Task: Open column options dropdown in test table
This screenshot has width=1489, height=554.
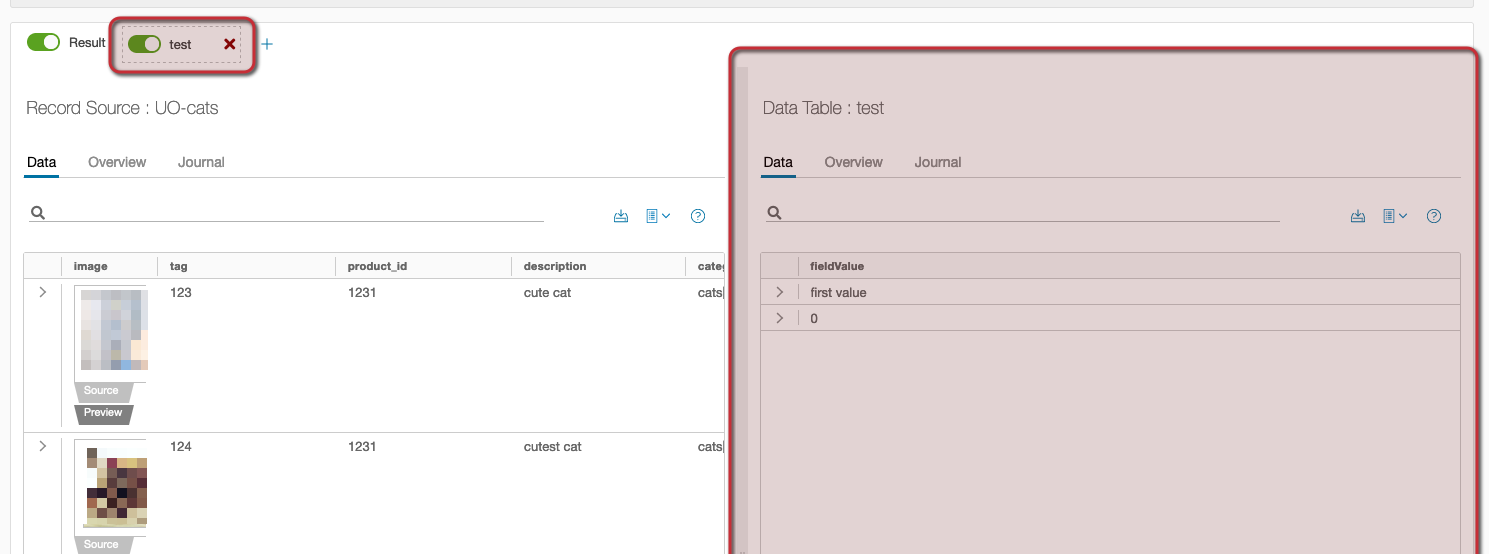Action: tap(1395, 216)
